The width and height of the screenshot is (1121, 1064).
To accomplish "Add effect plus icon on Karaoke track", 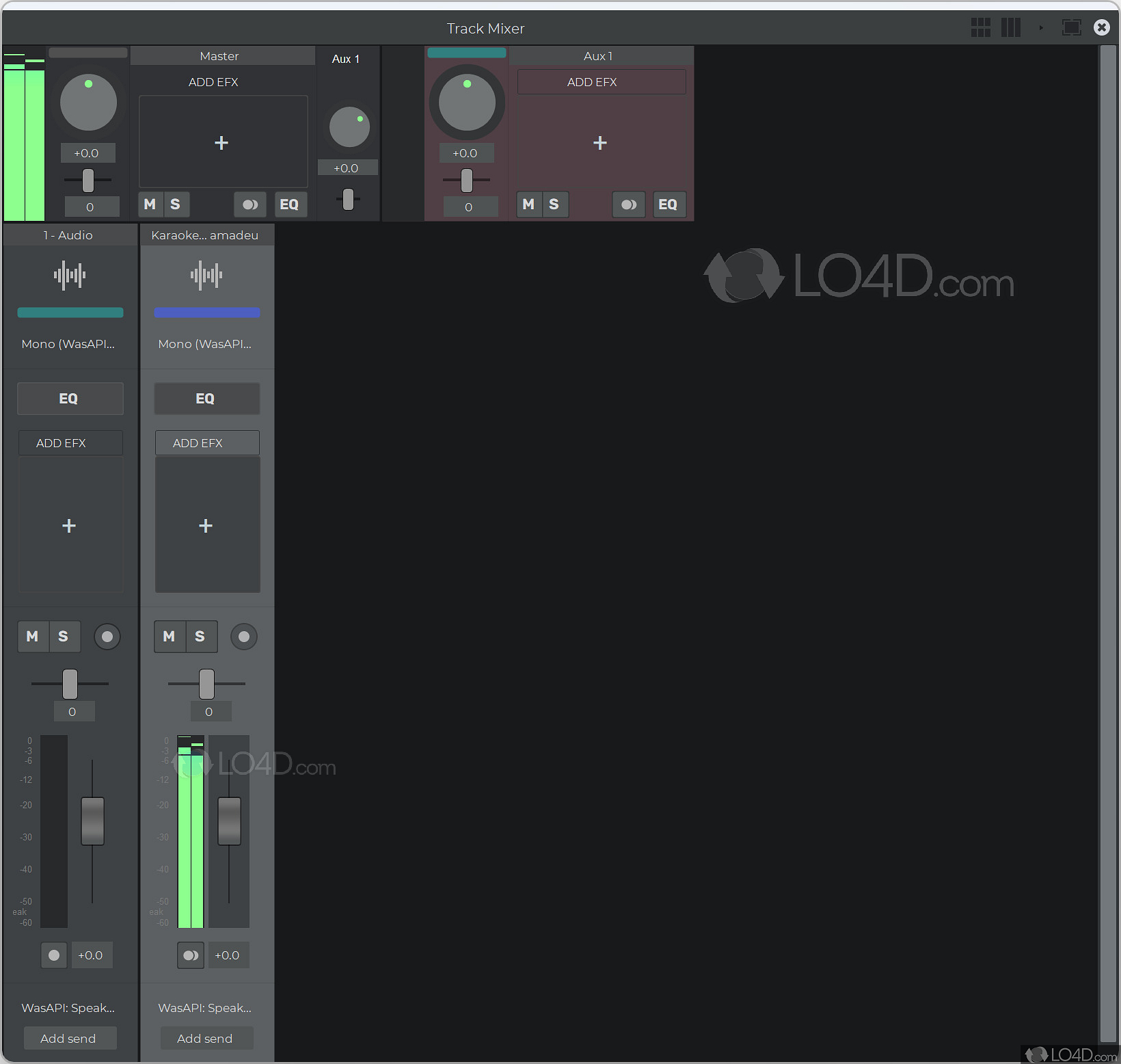I will 206,526.
